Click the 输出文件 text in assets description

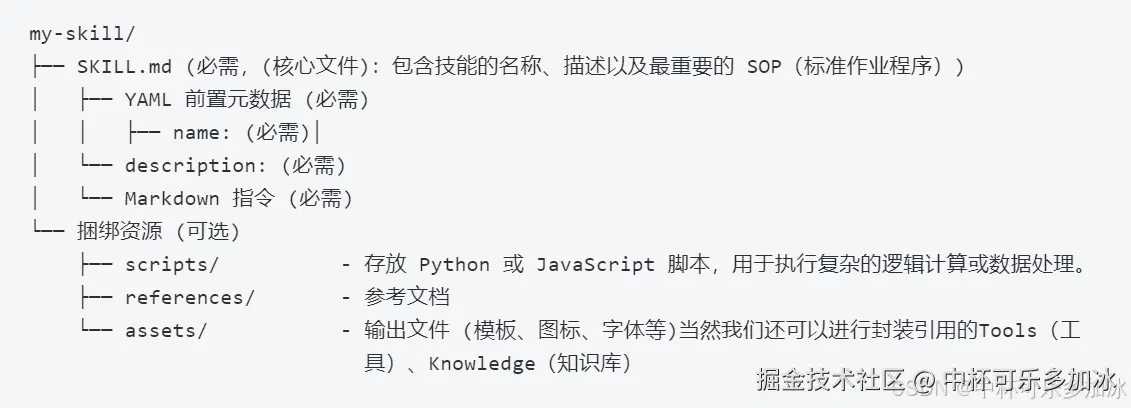tap(397, 330)
